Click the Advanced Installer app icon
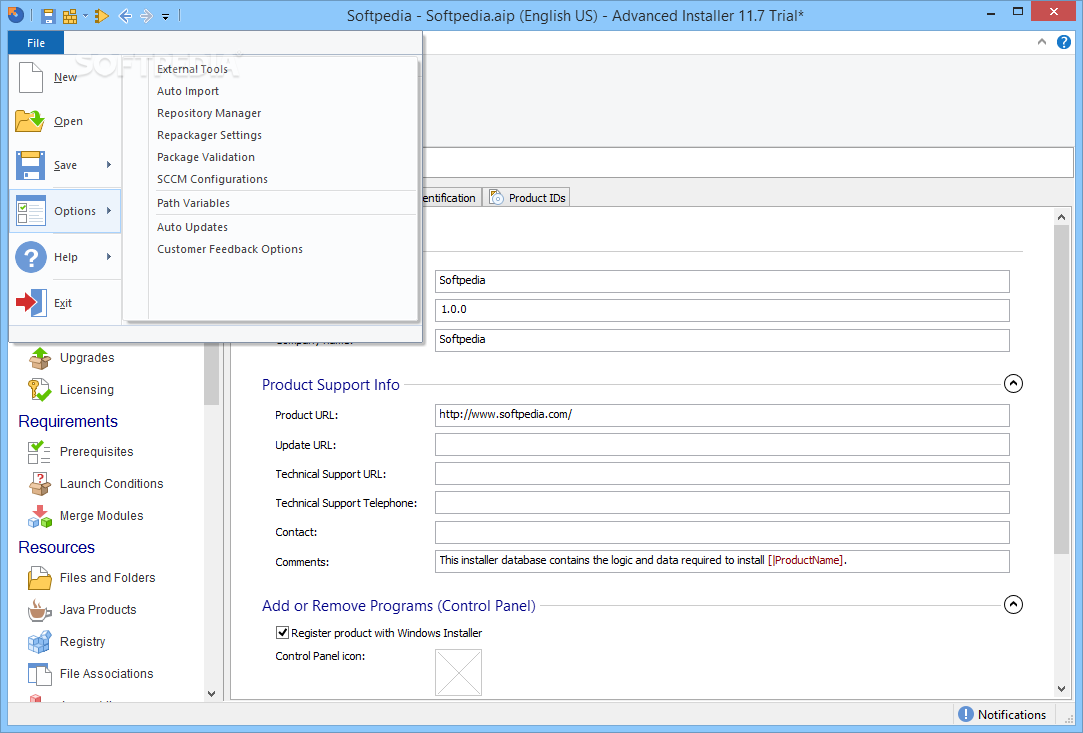This screenshot has height=733, width=1083. [x=16, y=15]
